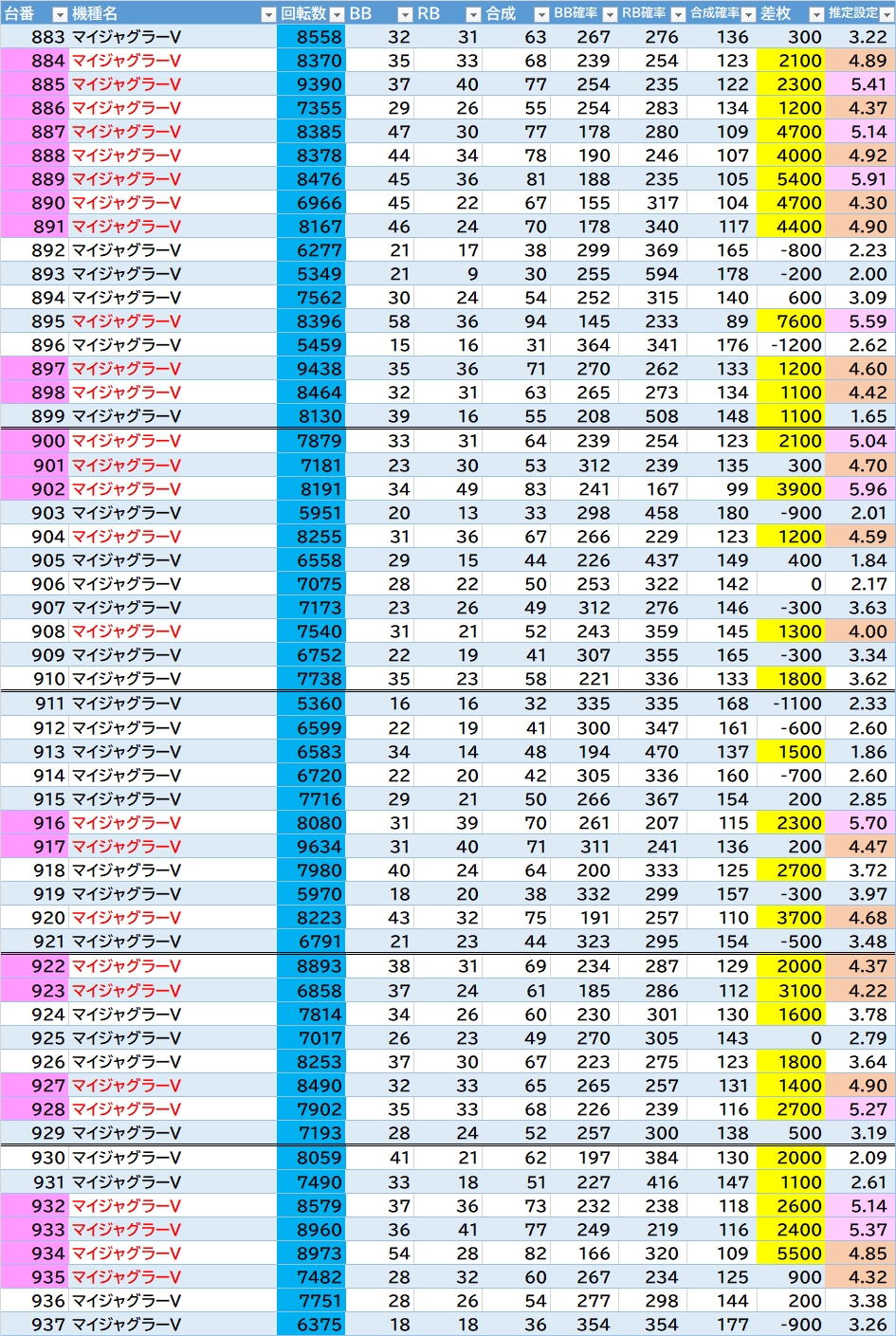The width and height of the screenshot is (896, 1336).
Task: Open the 合成確率 column filter dropdown
Action: [747, 13]
